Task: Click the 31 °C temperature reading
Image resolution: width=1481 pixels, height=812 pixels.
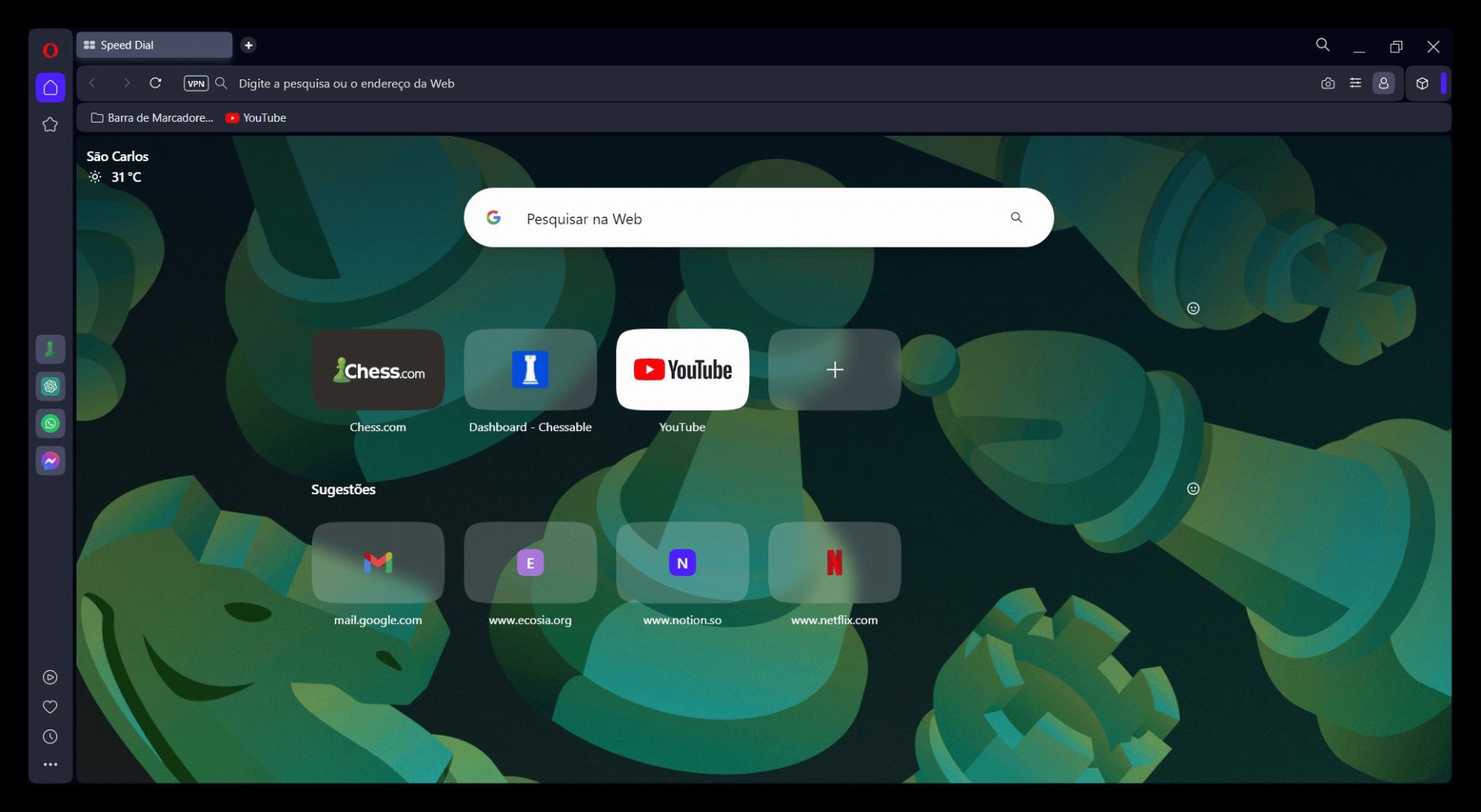Action: pos(127,177)
